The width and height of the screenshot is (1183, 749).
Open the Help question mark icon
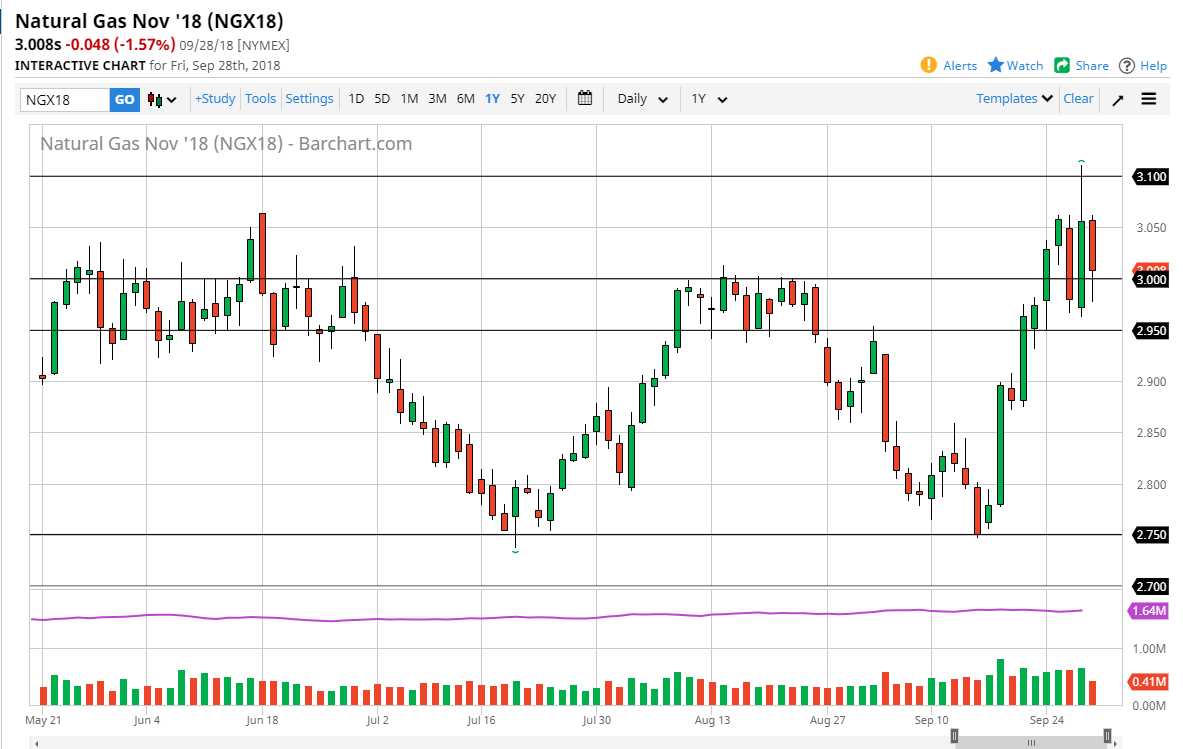click(1127, 66)
